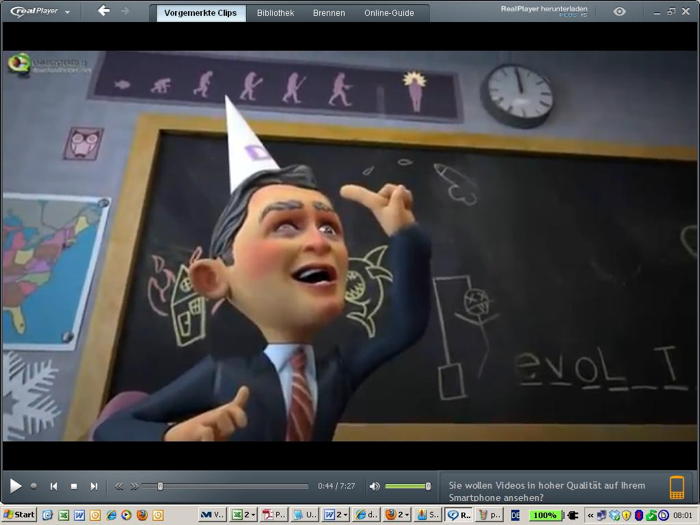Viewport: 700px width, 525px height.
Task: Toggle the eye view-mode icon
Action: tap(619, 12)
